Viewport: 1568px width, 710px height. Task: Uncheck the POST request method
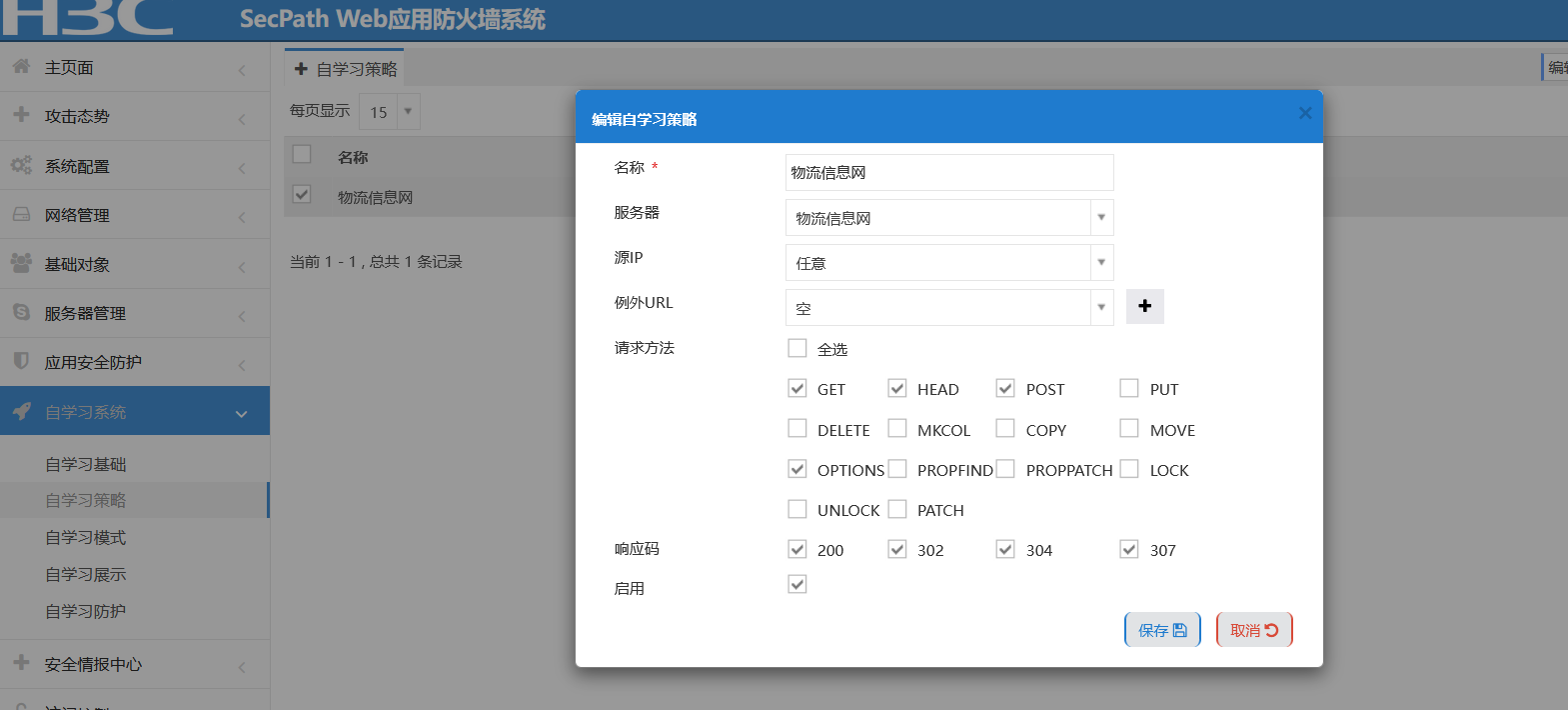1005,388
